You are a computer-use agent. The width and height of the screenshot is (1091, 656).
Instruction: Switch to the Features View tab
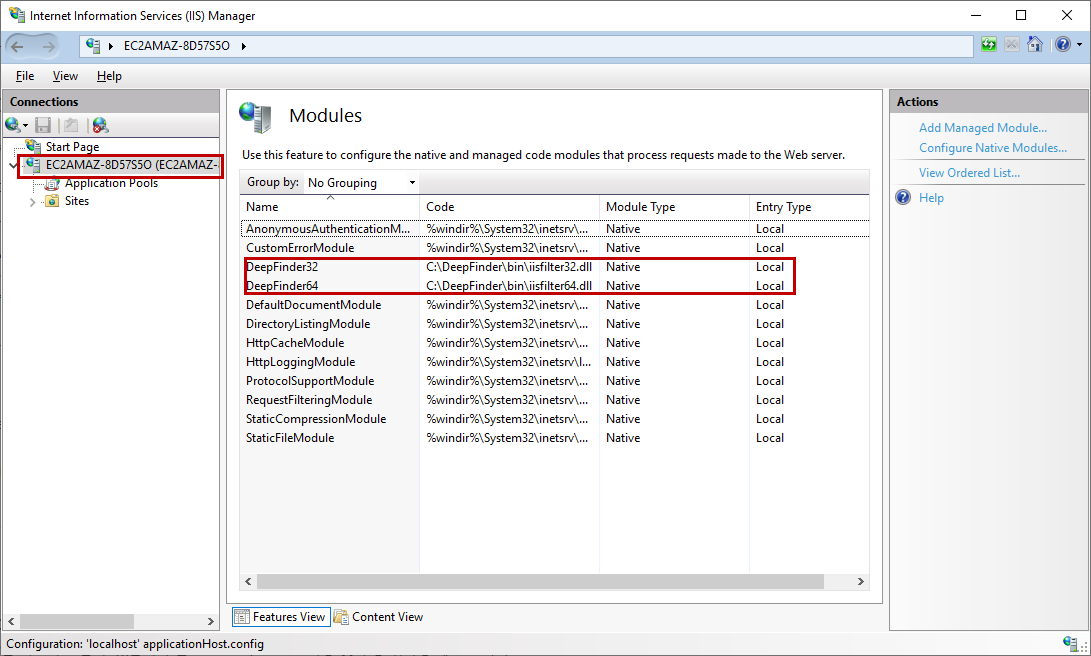pyautogui.click(x=281, y=617)
